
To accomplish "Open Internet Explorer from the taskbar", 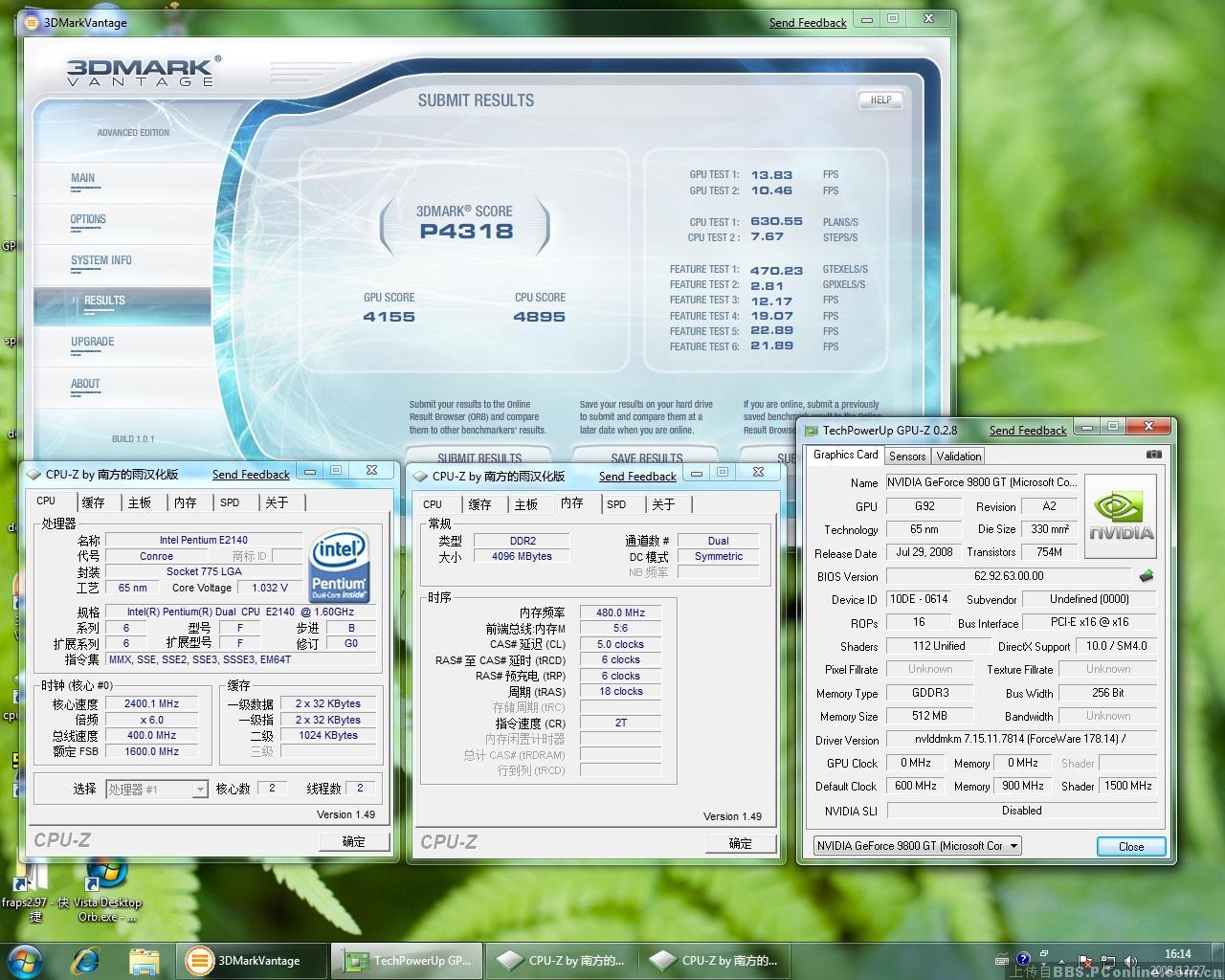I will [86, 960].
